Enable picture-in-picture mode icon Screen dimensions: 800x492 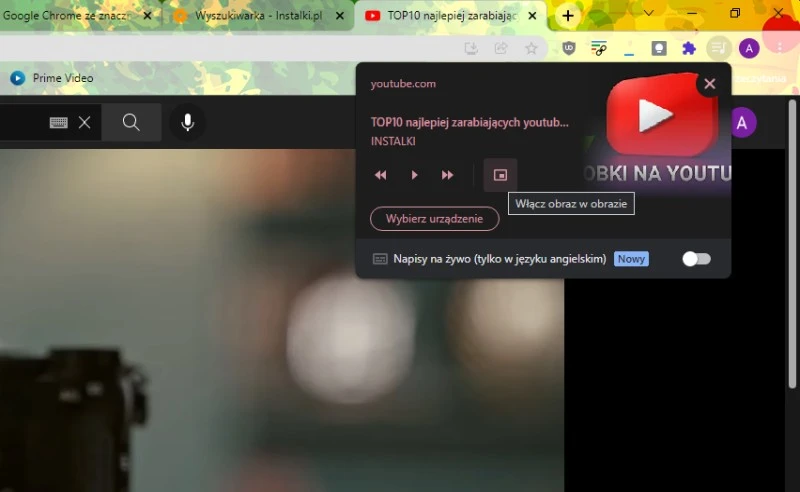tap(501, 175)
